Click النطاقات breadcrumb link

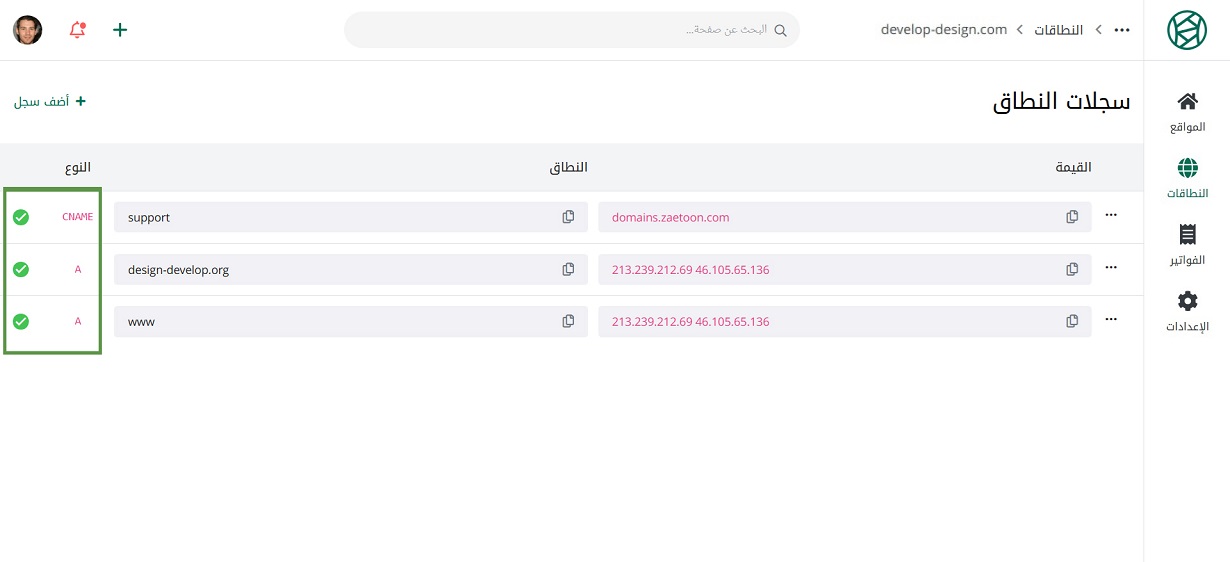1057,30
